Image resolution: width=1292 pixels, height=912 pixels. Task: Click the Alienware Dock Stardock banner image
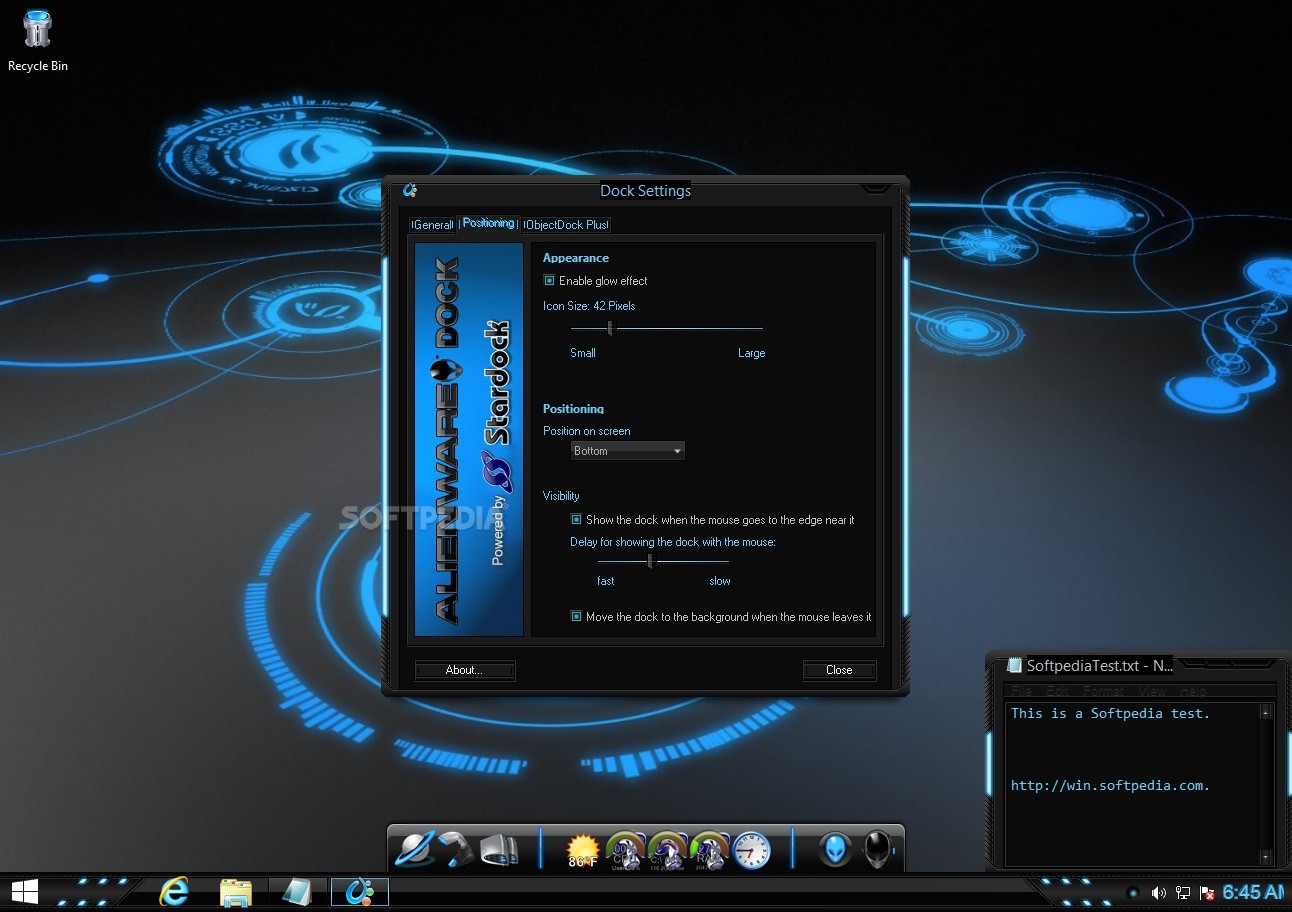pyautogui.click(x=469, y=439)
